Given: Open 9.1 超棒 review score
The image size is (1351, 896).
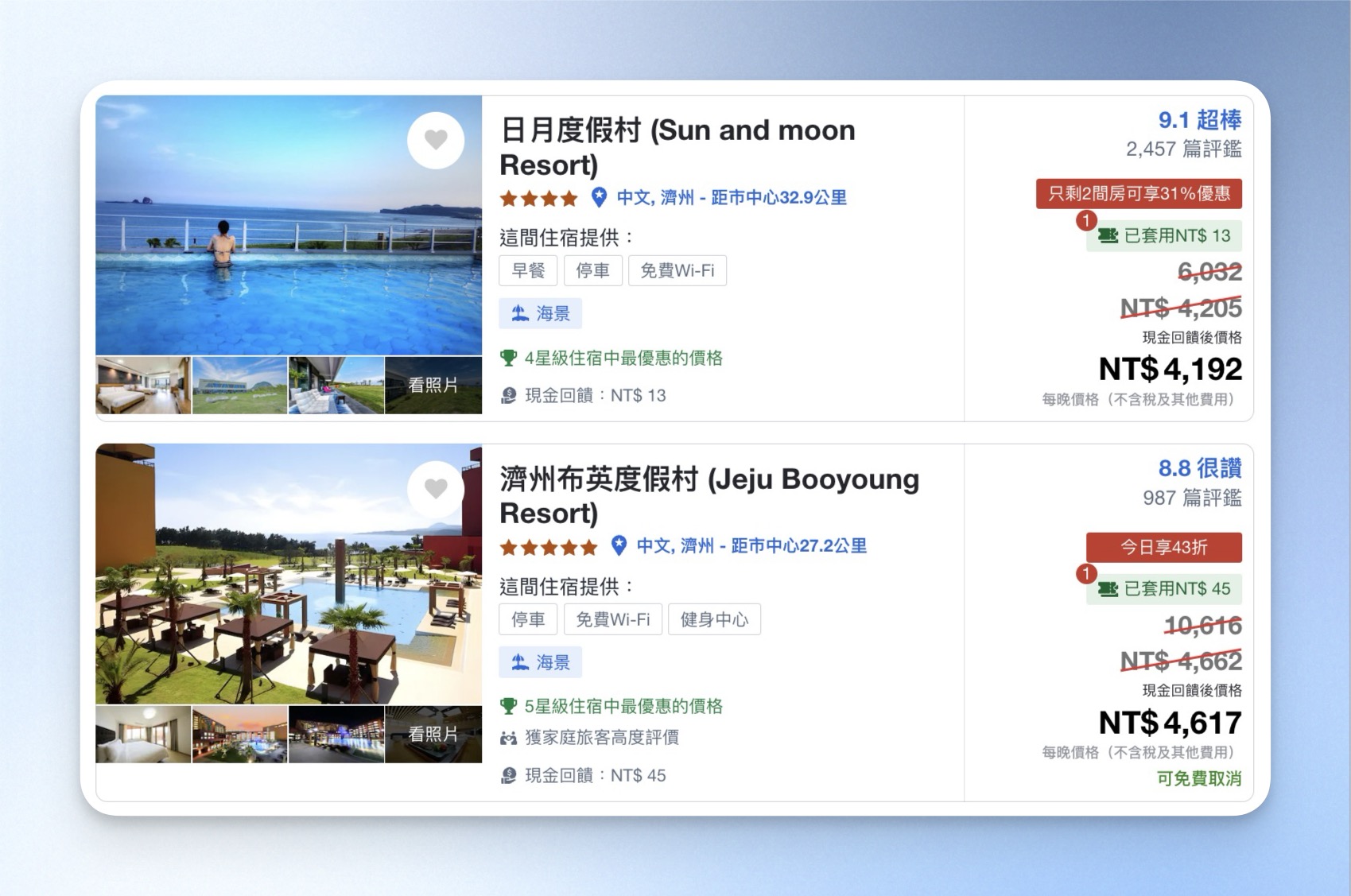Looking at the screenshot, I should [x=1200, y=120].
